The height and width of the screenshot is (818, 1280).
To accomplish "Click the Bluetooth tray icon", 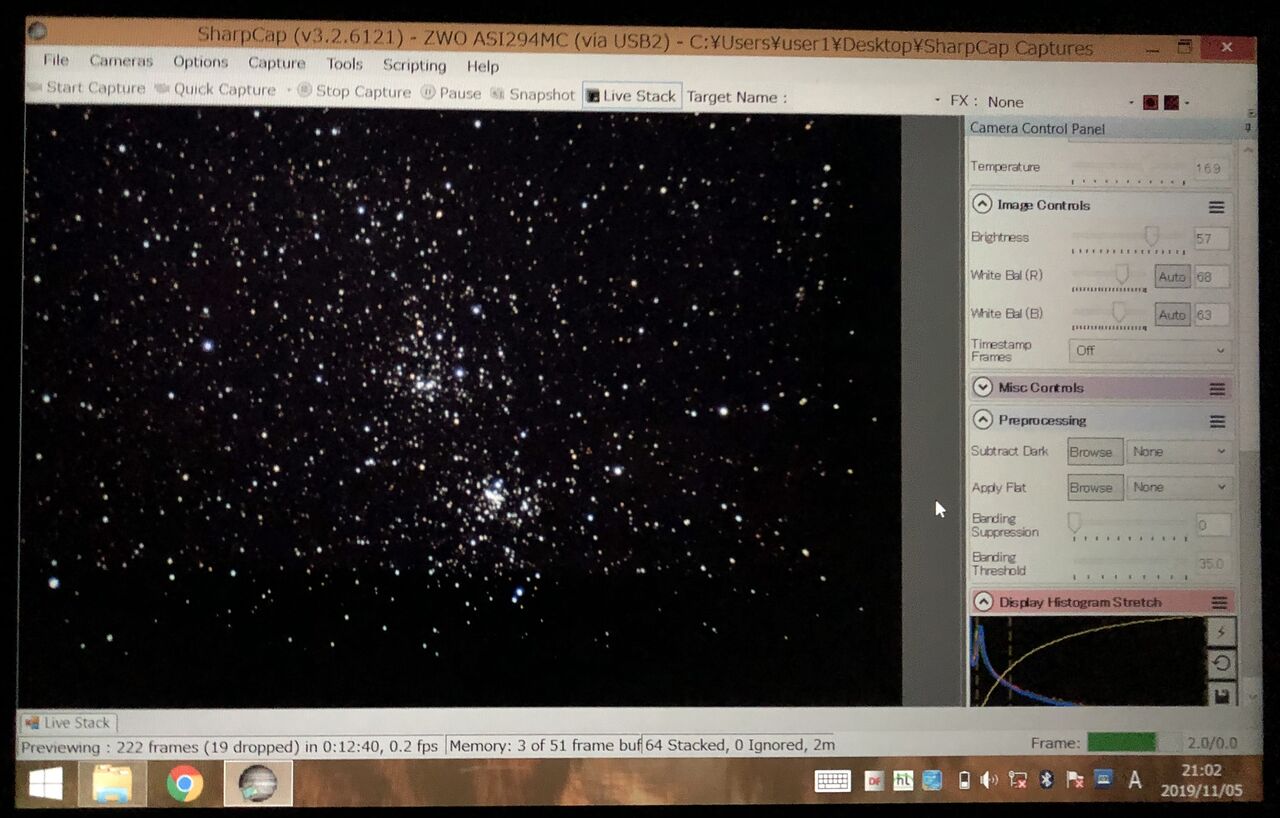I will point(1047,780).
